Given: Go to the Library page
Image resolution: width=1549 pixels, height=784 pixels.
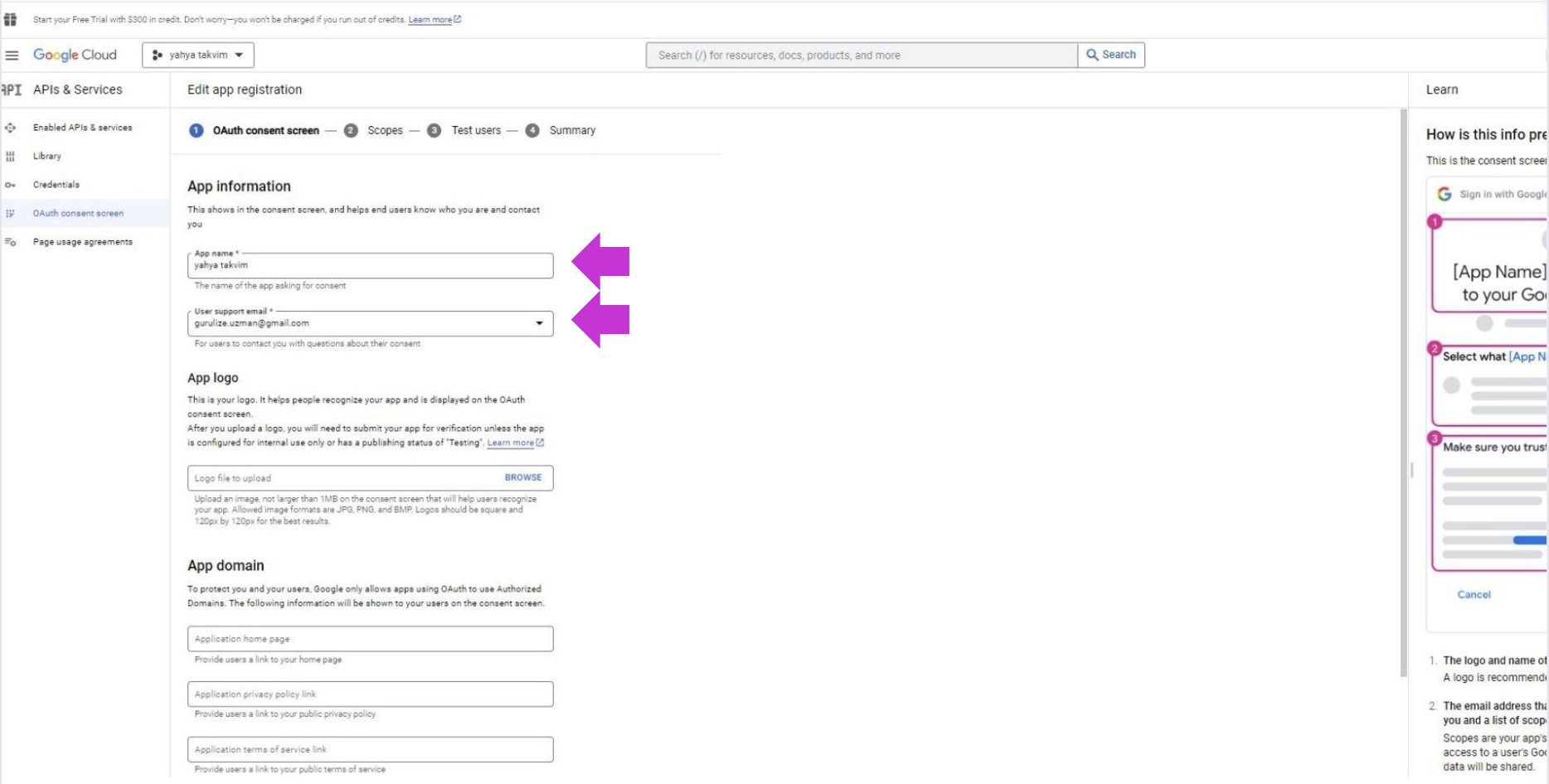Looking at the screenshot, I should click(x=47, y=156).
